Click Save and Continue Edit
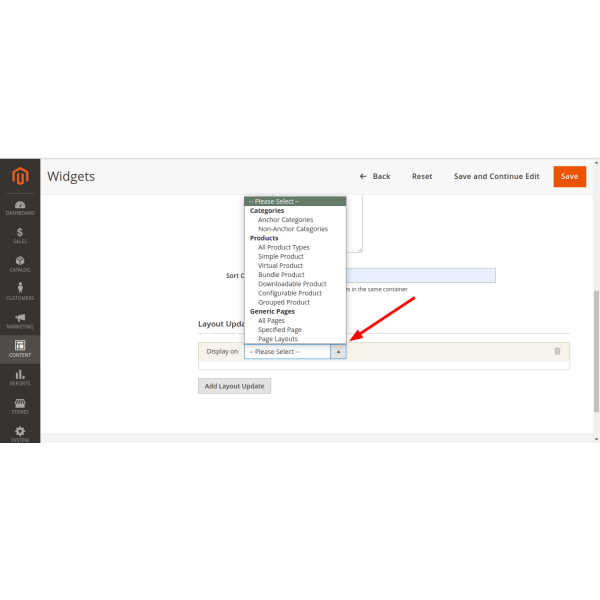600x600 pixels. [x=496, y=176]
